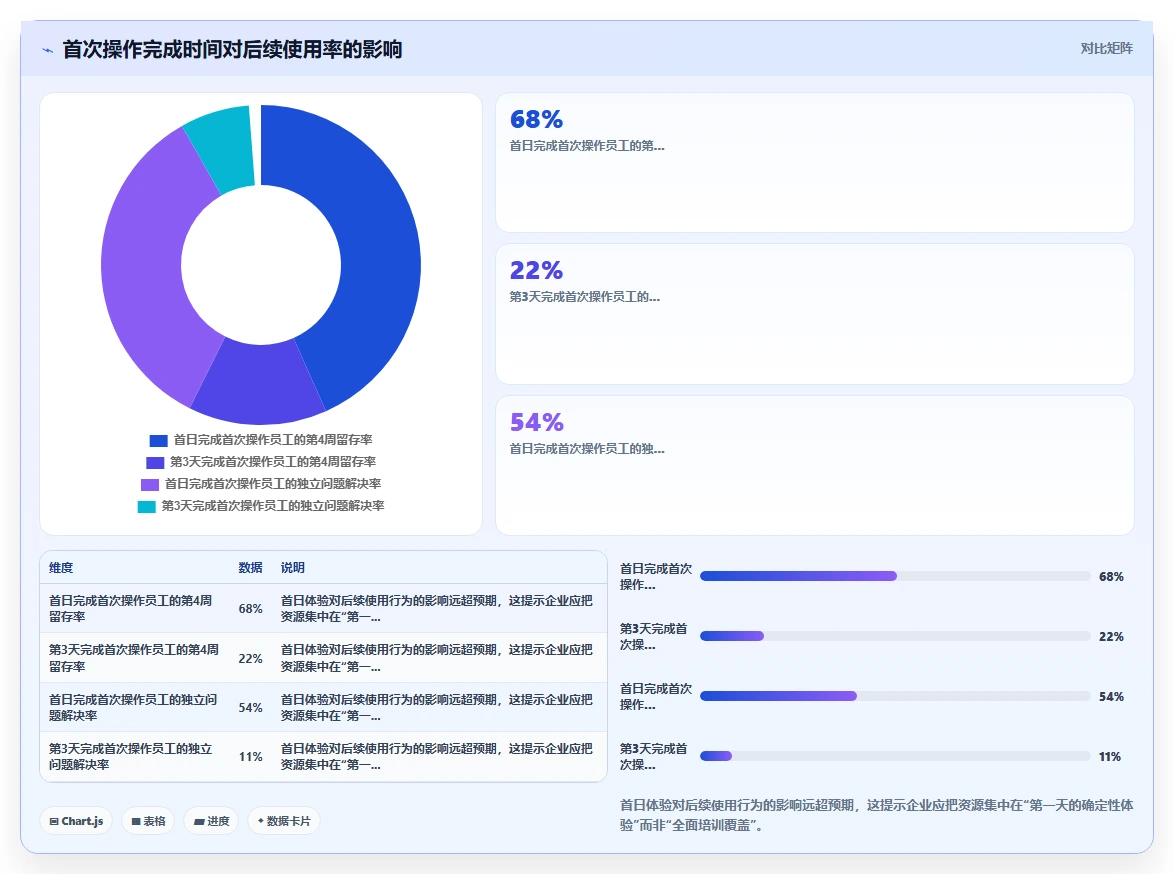Click the 数据卡片 tag chip
1174x874 pixels.
[x=284, y=821]
